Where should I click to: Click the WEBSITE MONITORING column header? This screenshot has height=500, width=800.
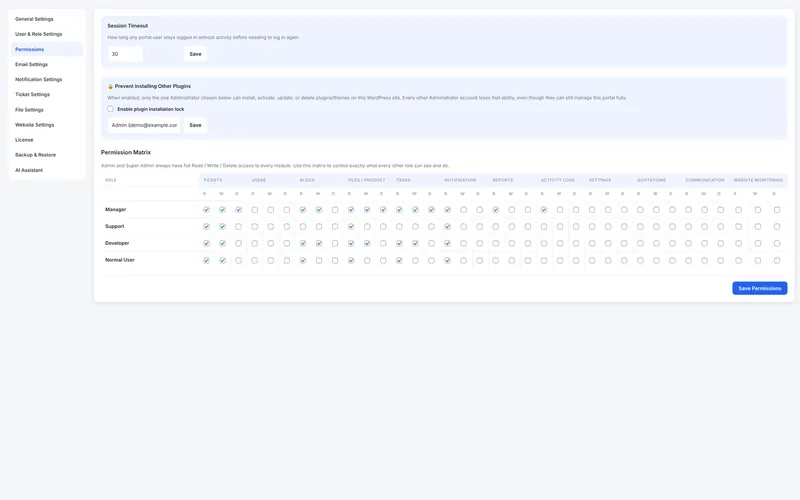(758, 180)
